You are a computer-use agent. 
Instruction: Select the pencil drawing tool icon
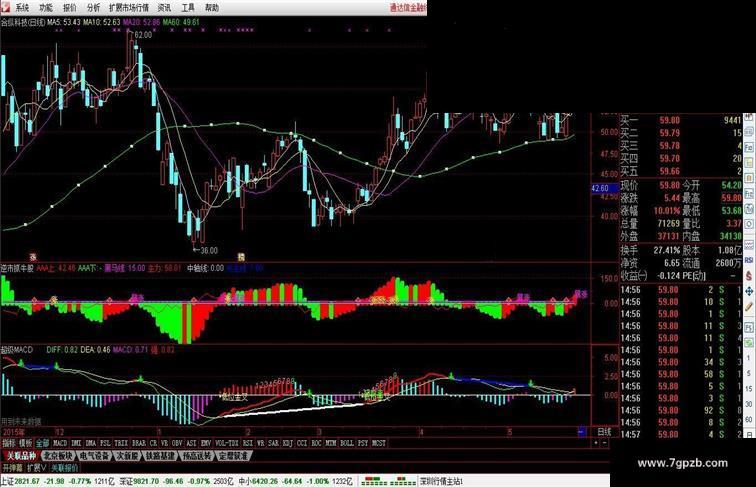(749, 306)
